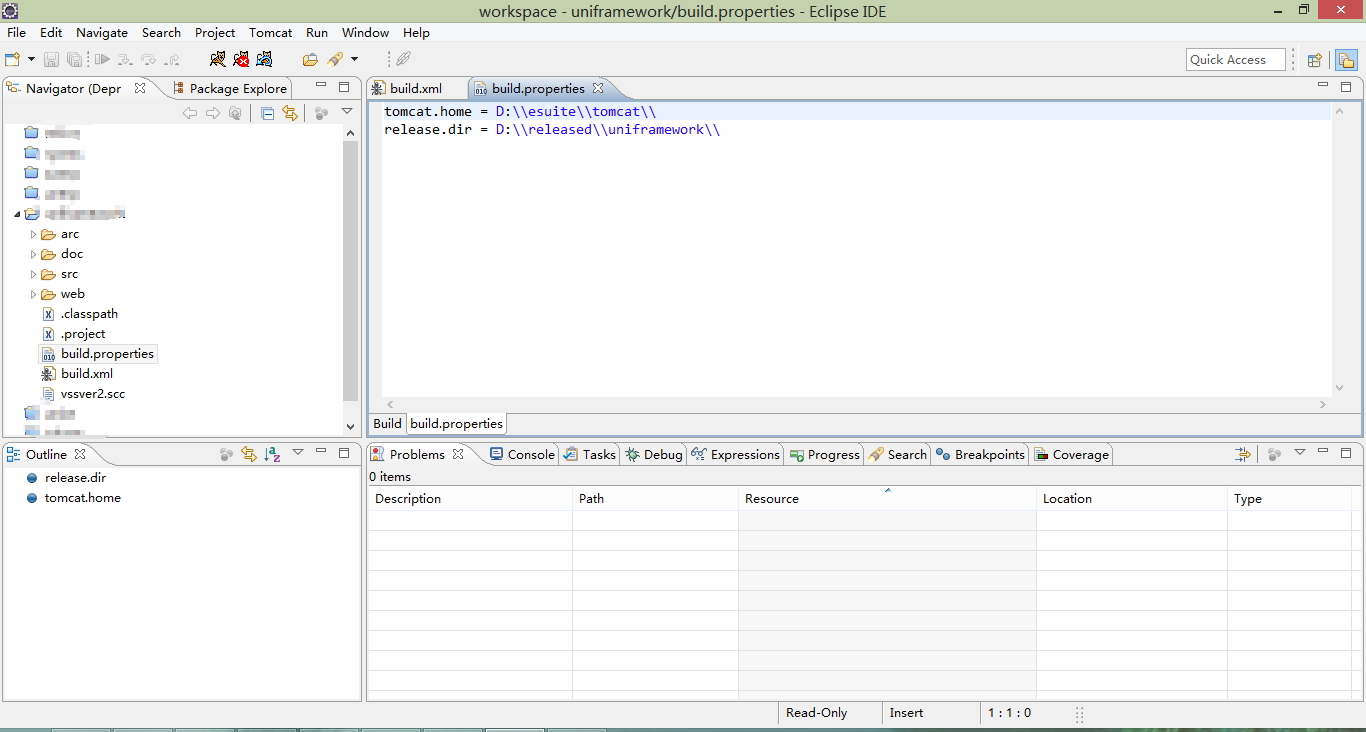The width and height of the screenshot is (1366, 732).
Task: Click the Open Perspective icon
Action: coord(1315,60)
